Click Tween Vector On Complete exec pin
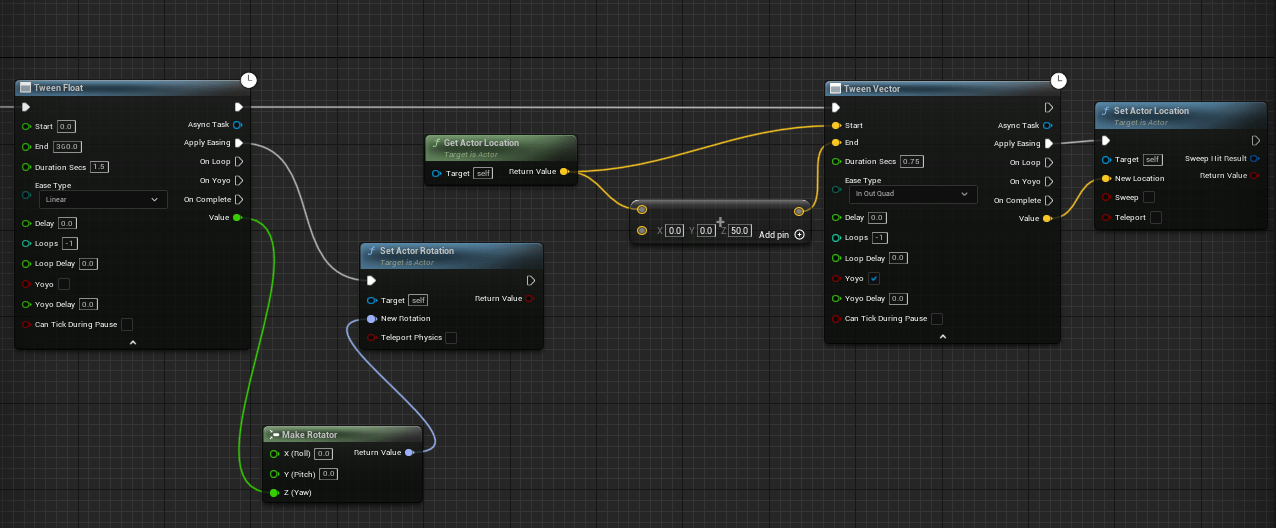This screenshot has width=1276, height=528. (x=1049, y=200)
